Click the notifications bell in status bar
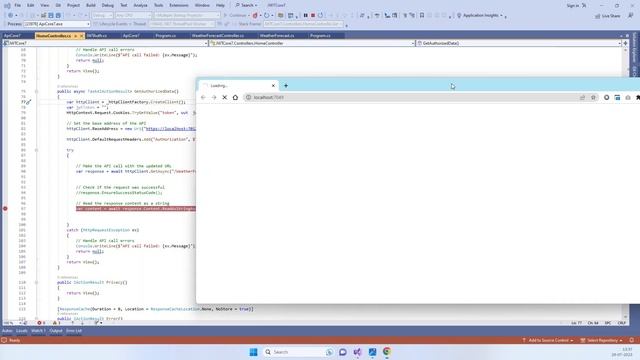This screenshot has height=360, width=640. [x=631, y=340]
